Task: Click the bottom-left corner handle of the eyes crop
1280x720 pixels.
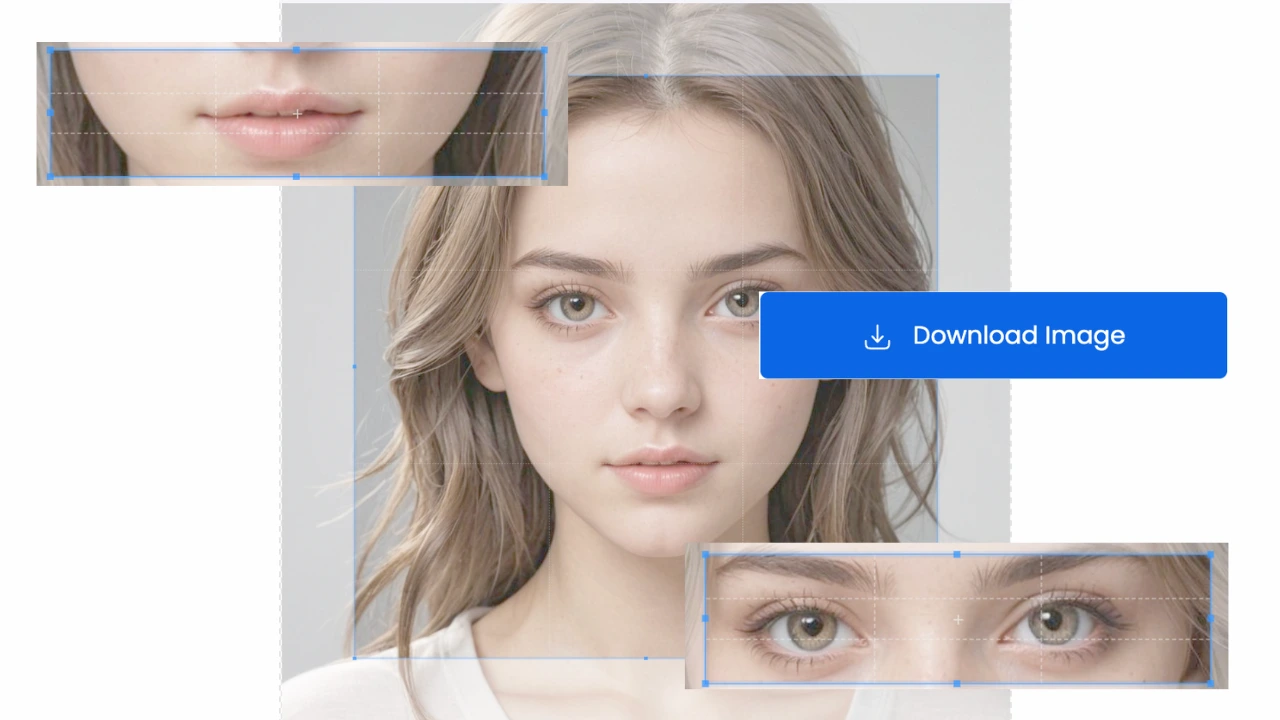Action: click(705, 685)
